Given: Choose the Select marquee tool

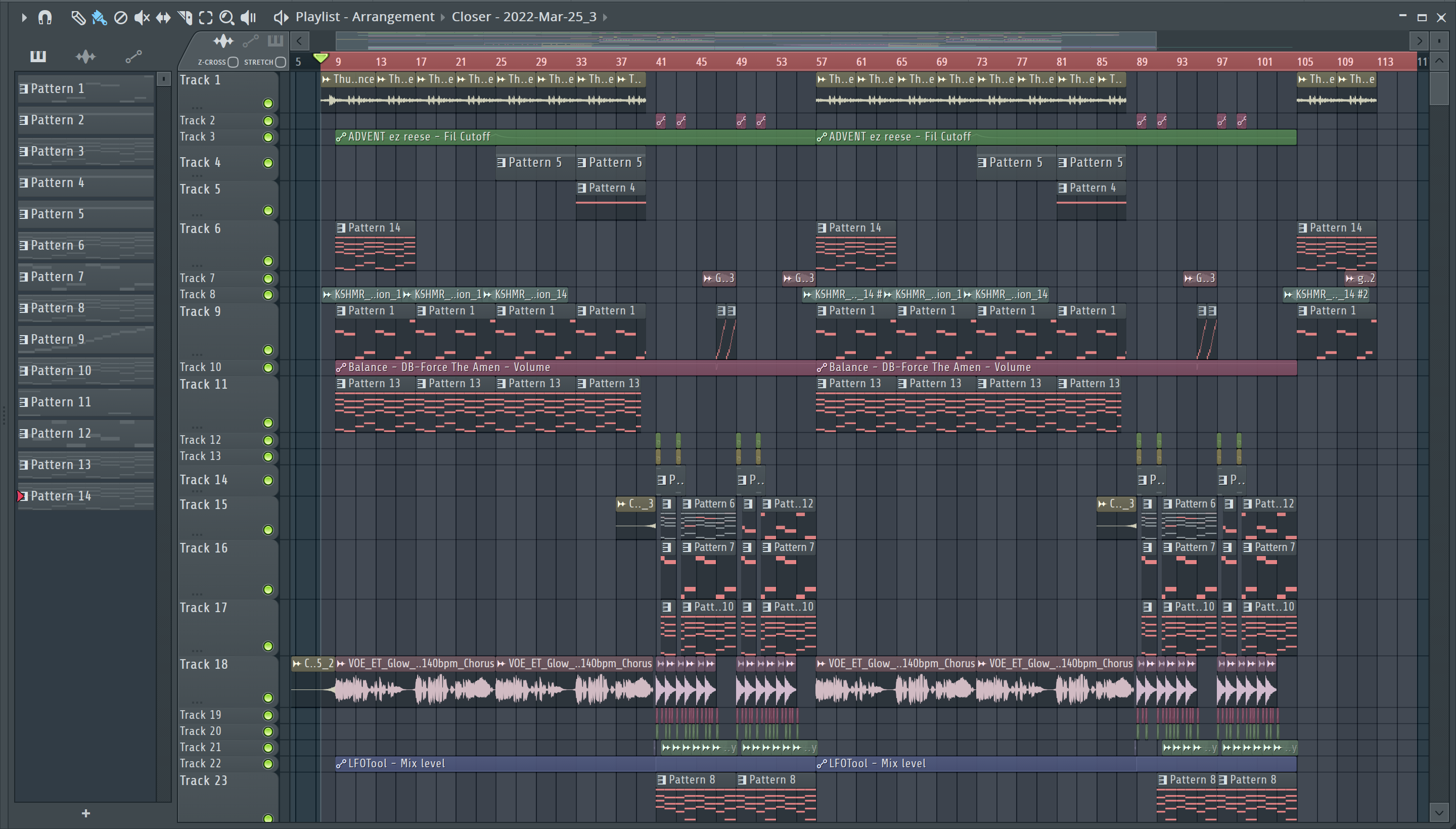Looking at the screenshot, I should tap(206, 18).
